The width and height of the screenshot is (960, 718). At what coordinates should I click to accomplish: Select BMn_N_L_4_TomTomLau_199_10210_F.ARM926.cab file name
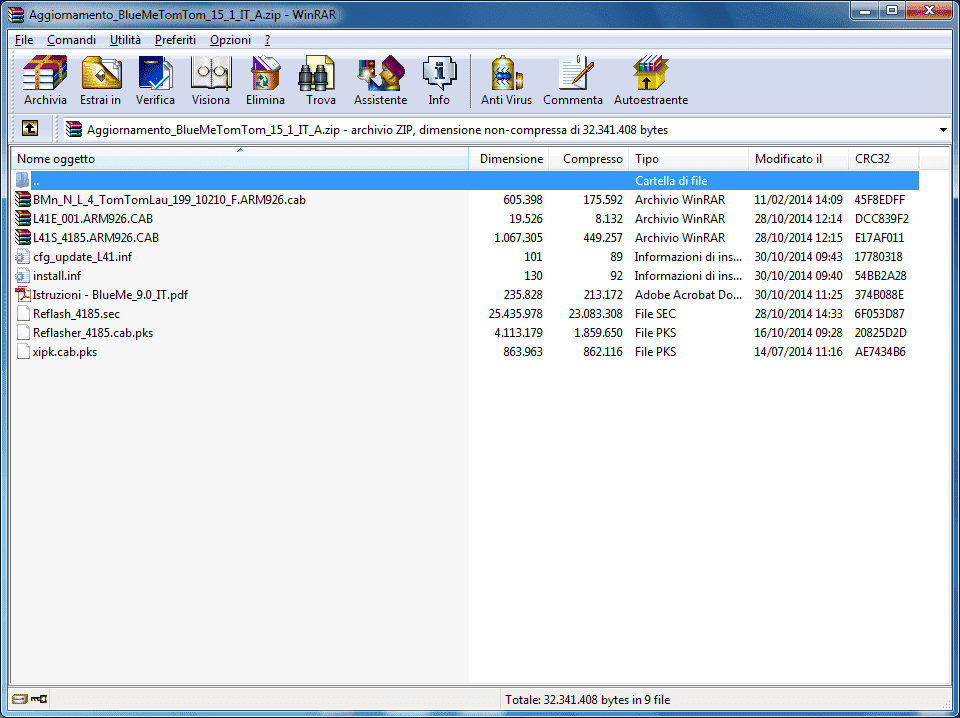[x=170, y=200]
